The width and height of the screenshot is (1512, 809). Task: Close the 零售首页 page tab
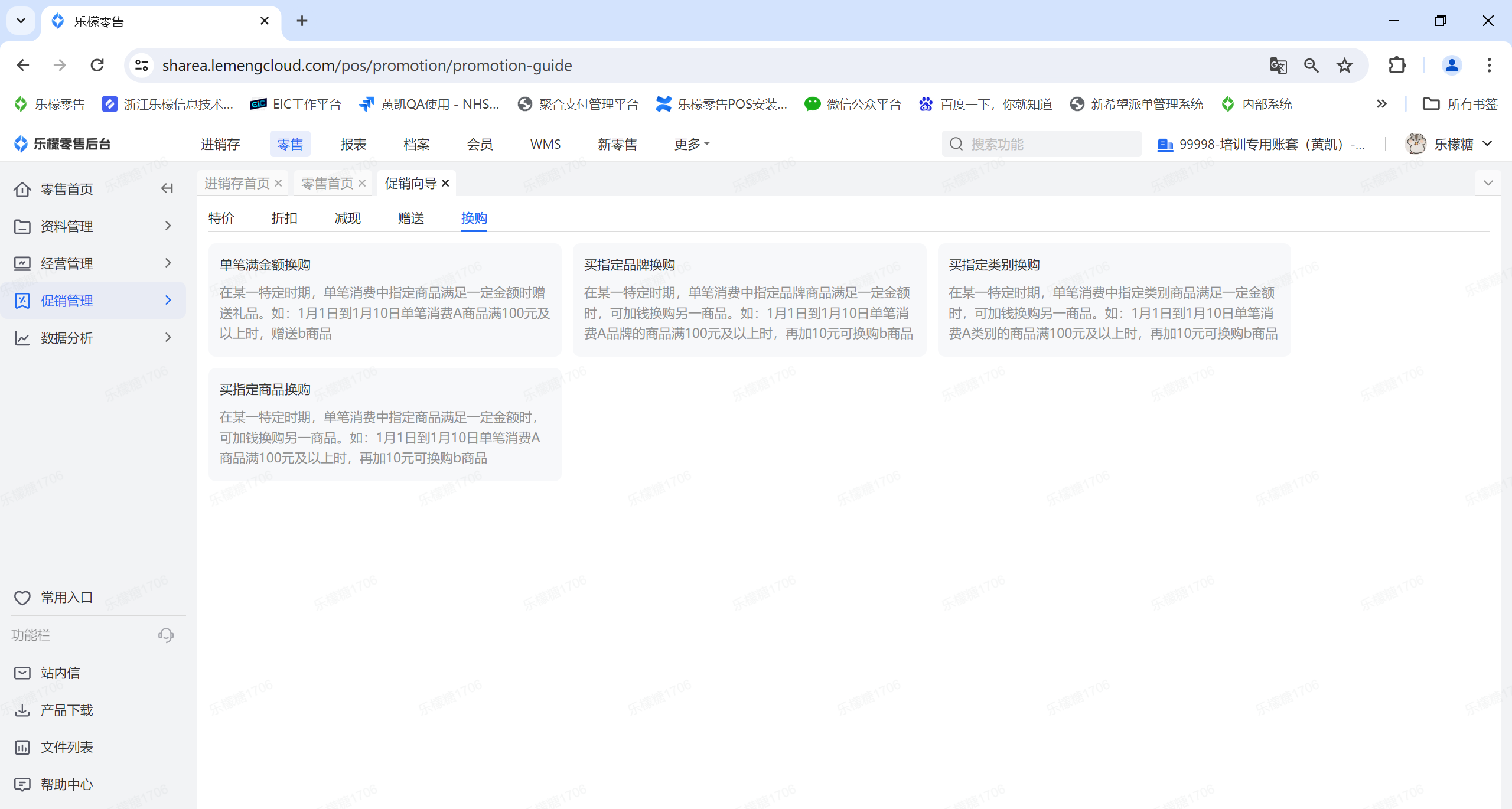pos(362,183)
